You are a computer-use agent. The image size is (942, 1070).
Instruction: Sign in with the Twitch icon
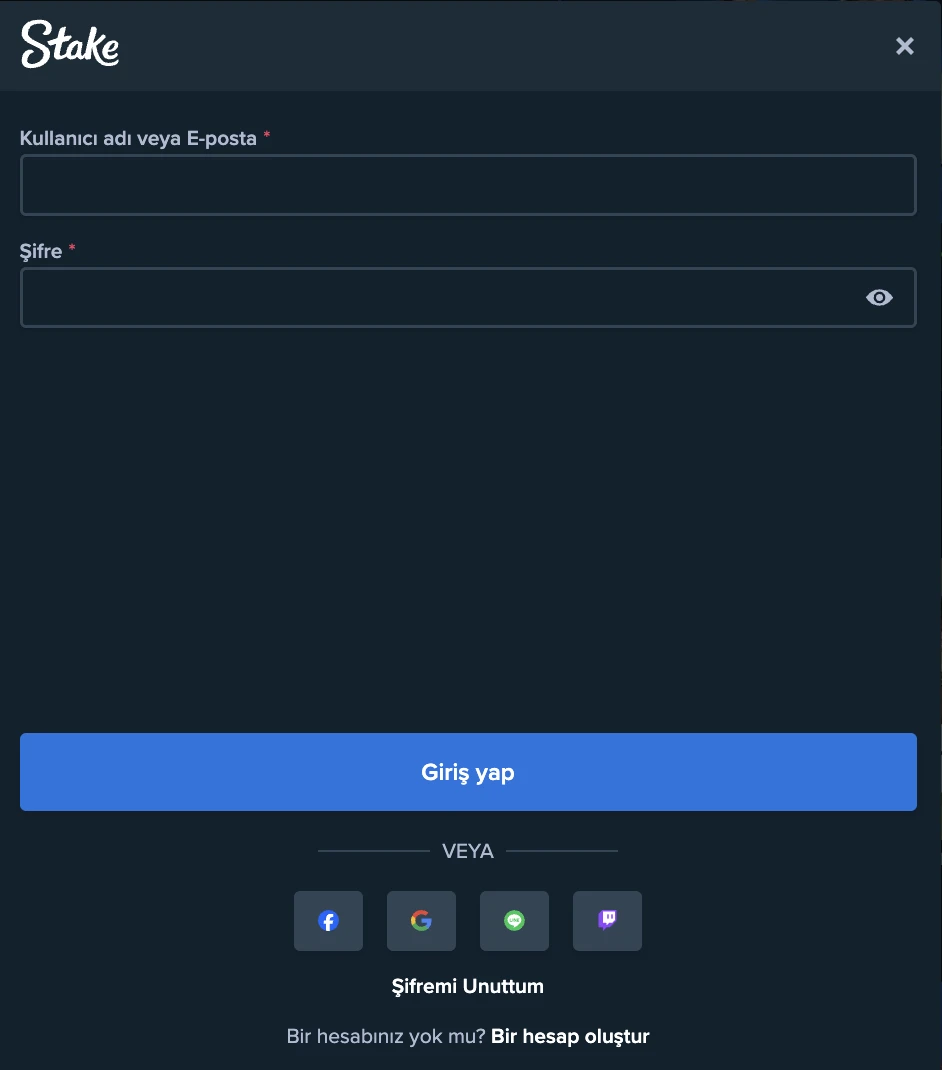click(x=607, y=920)
